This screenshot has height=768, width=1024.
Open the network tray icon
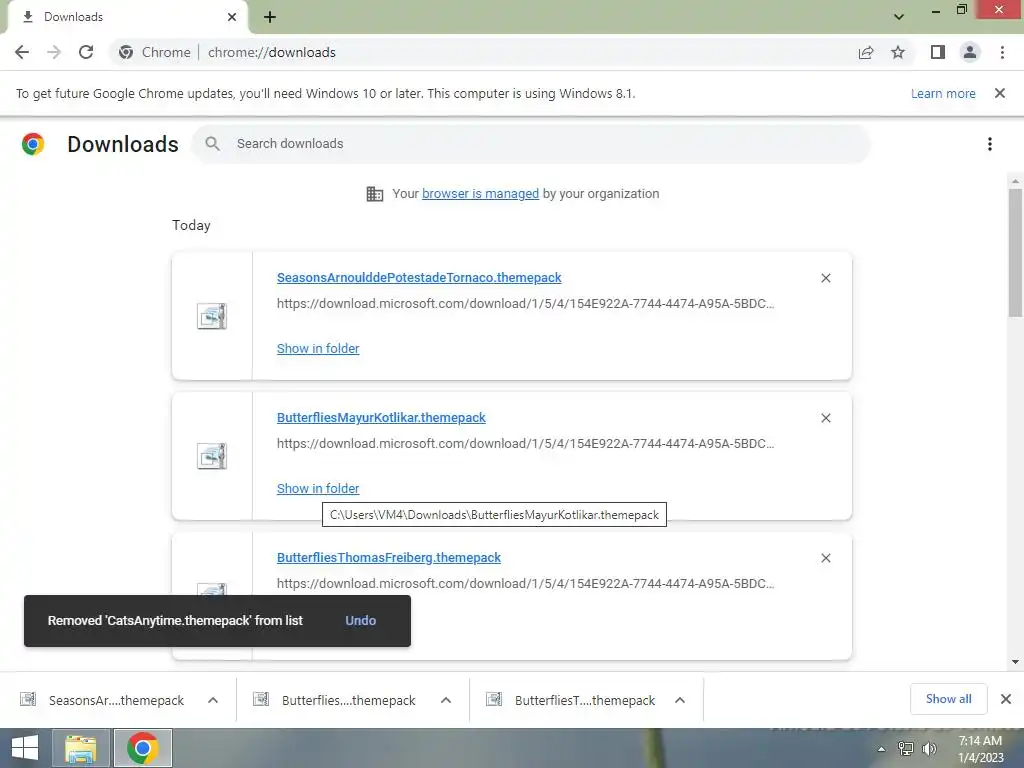(906, 749)
